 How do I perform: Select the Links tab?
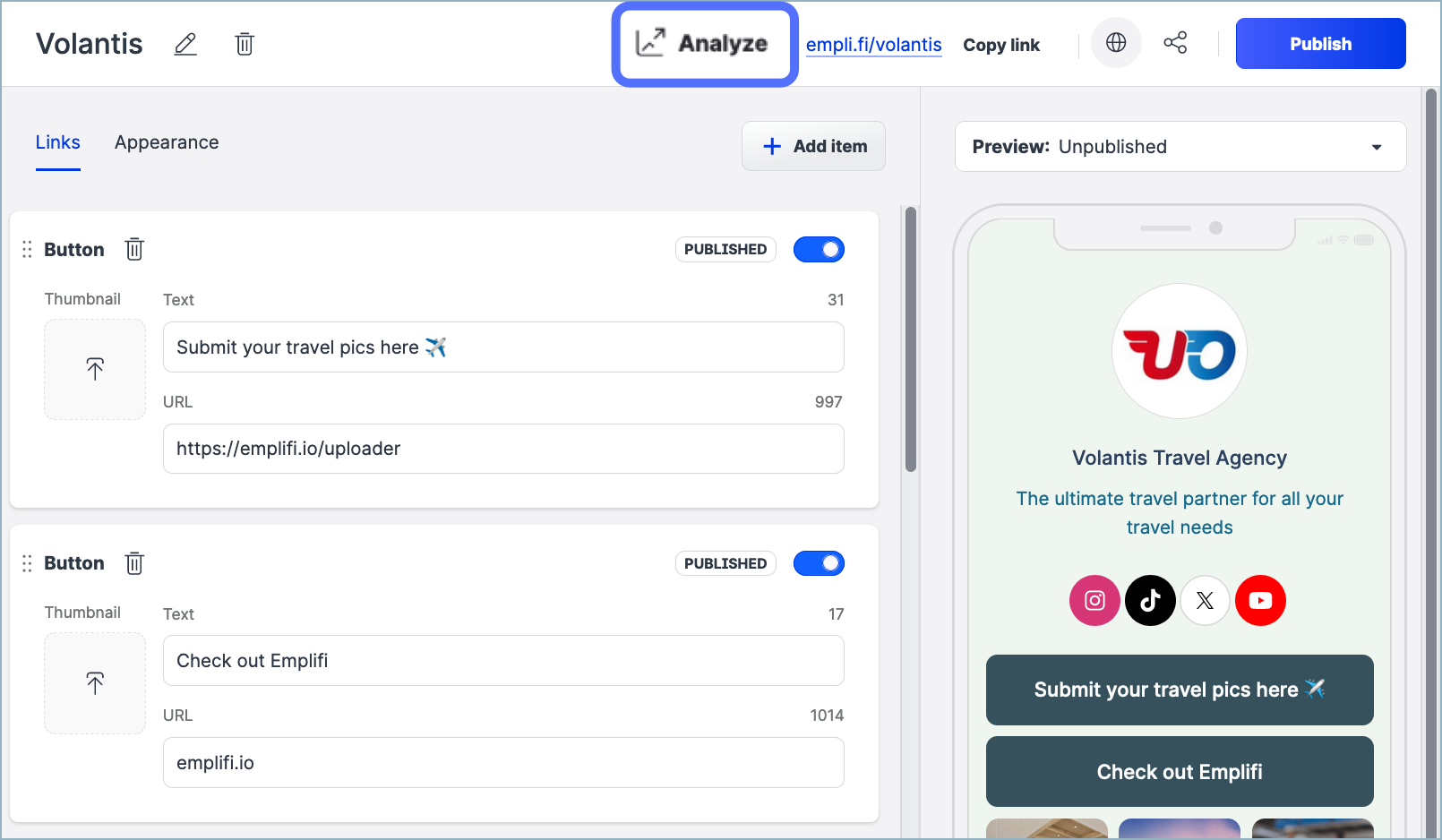pyautogui.click(x=58, y=142)
